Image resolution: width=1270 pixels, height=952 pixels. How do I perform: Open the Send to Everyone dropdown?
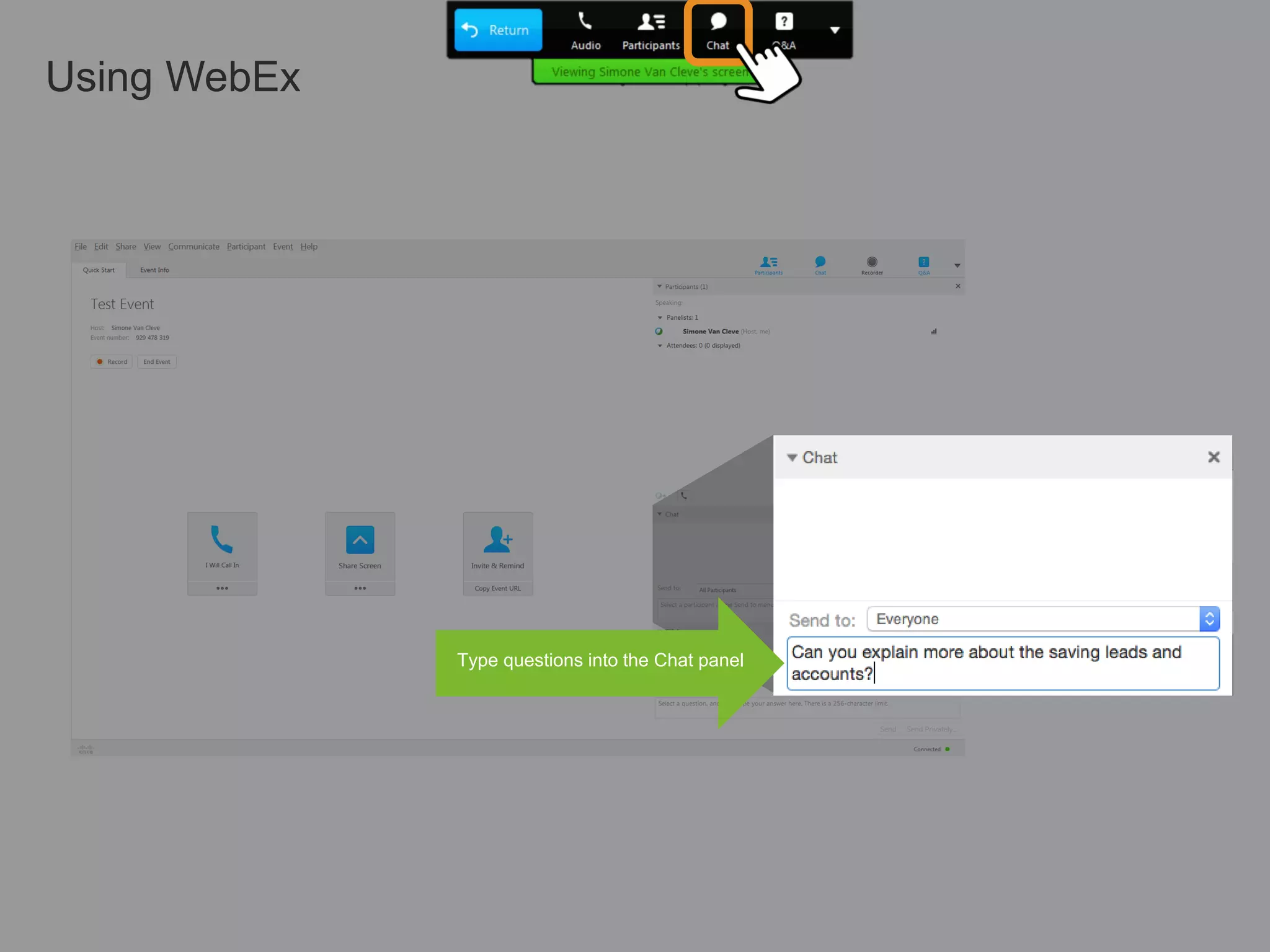pyautogui.click(x=1043, y=619)
